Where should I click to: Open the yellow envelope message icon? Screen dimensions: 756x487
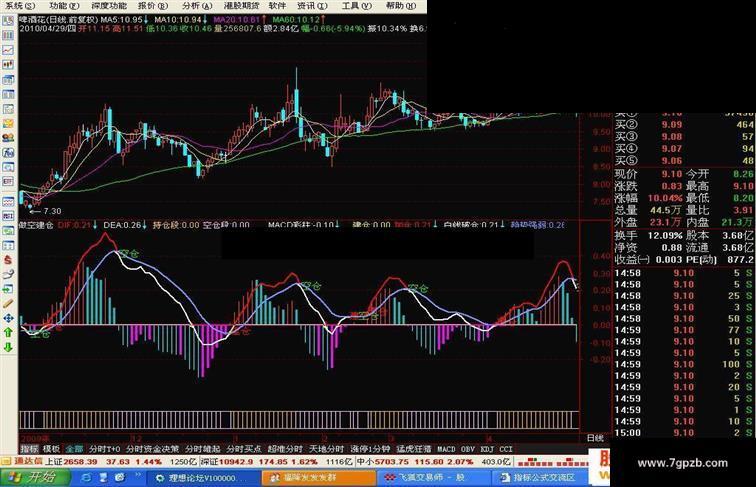coord(8,123)
